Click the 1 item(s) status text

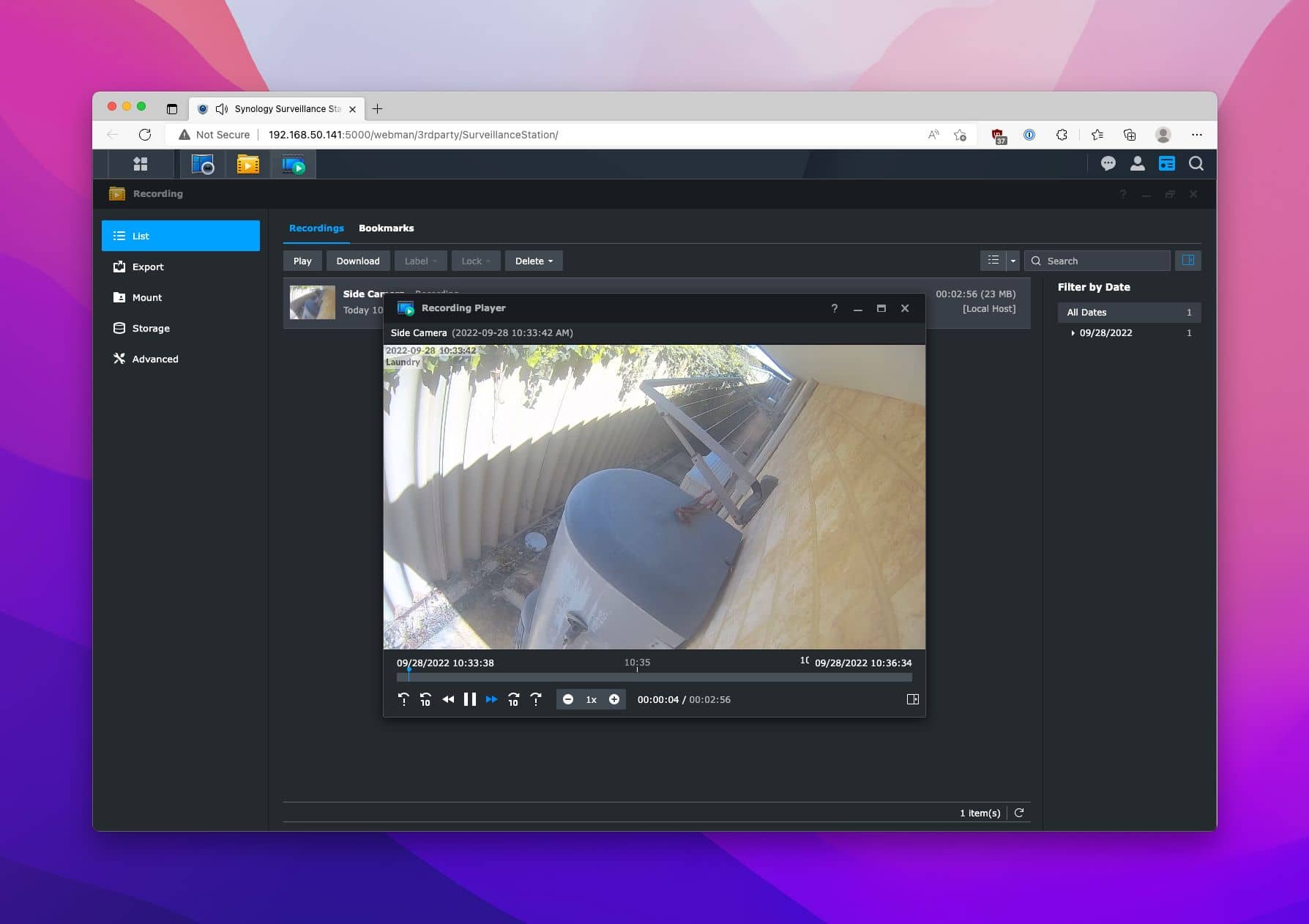coord(980,813)
